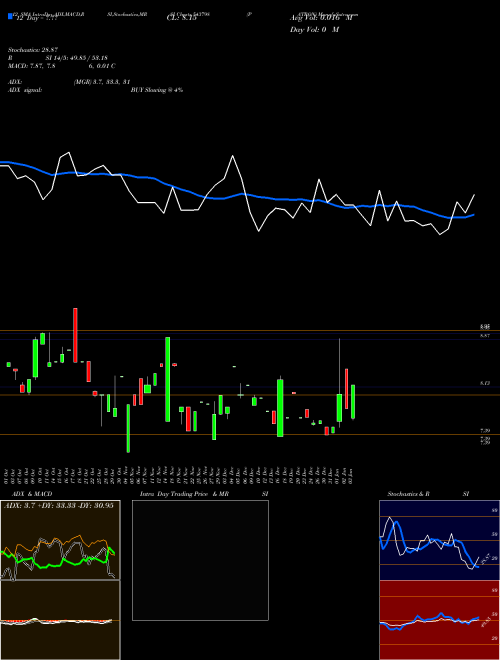Open the MACD histogram panel below ADX
This screenshot has height=660, width=500.
[x=60, y=620]
